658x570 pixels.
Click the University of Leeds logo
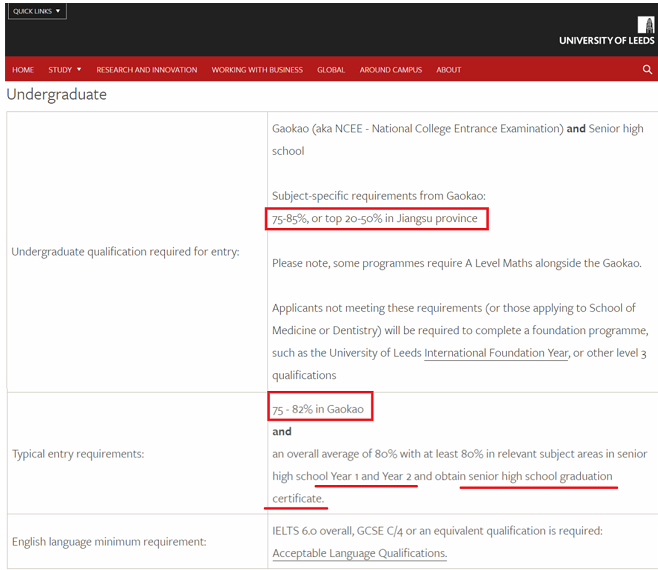pos(607,31)
